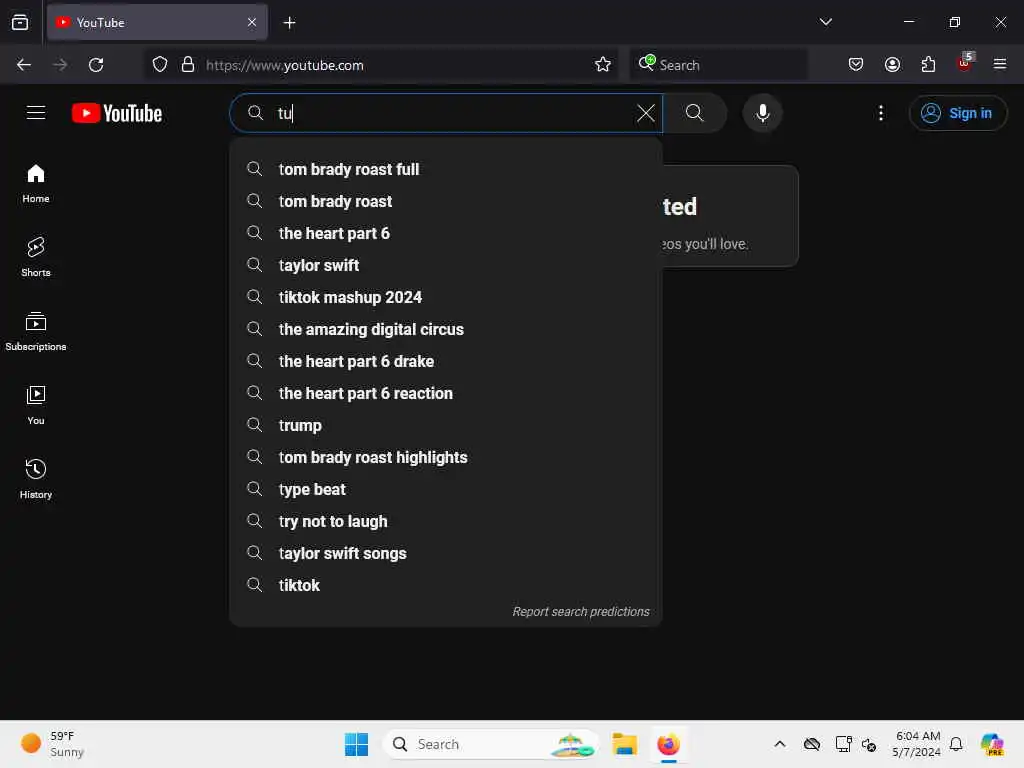Clear the search query with X
Screen dimensions: 1024x768
[645, 113]
